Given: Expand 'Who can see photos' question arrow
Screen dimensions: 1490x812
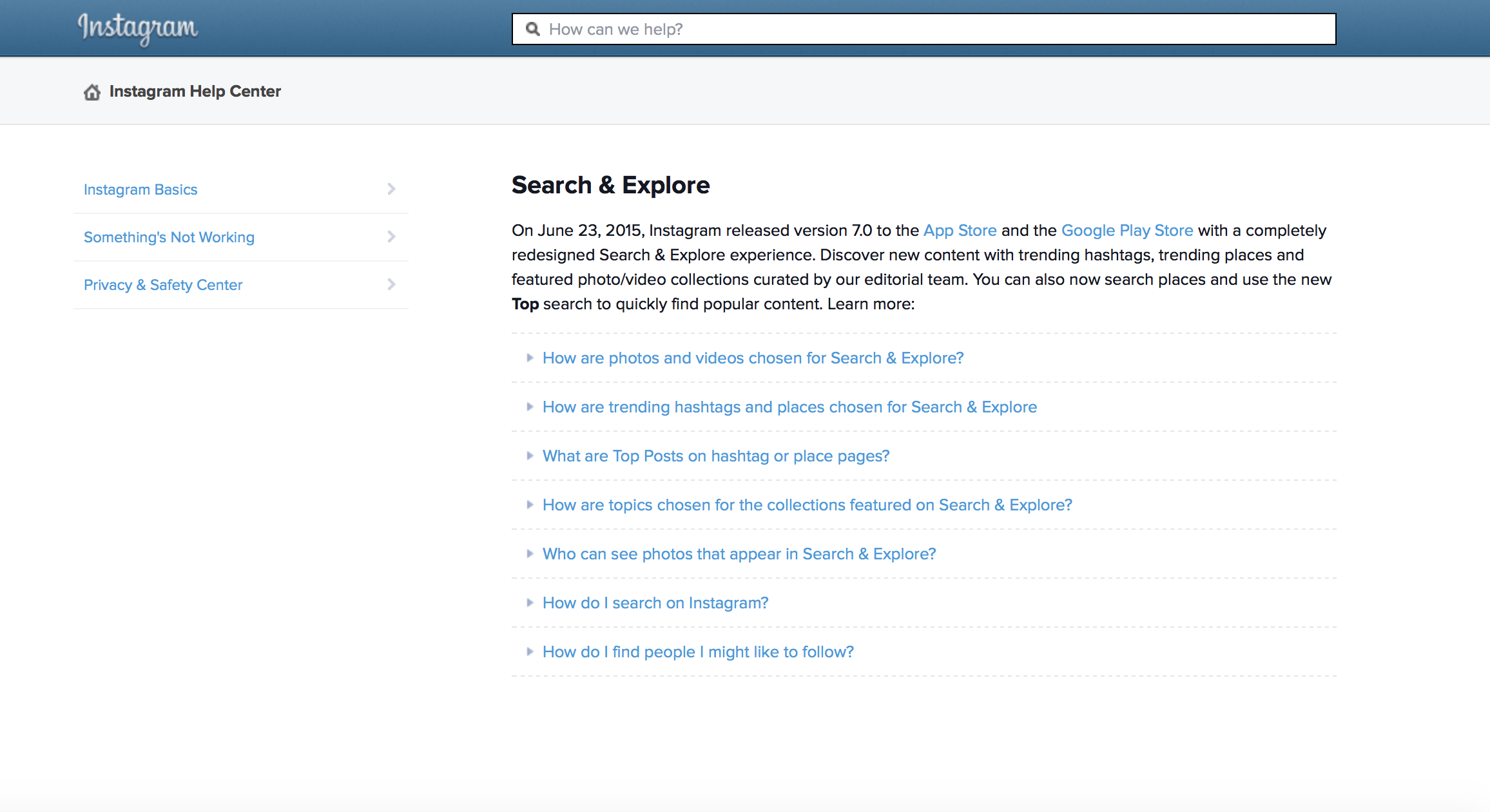Looking at the screenshot, I should 530,554.
